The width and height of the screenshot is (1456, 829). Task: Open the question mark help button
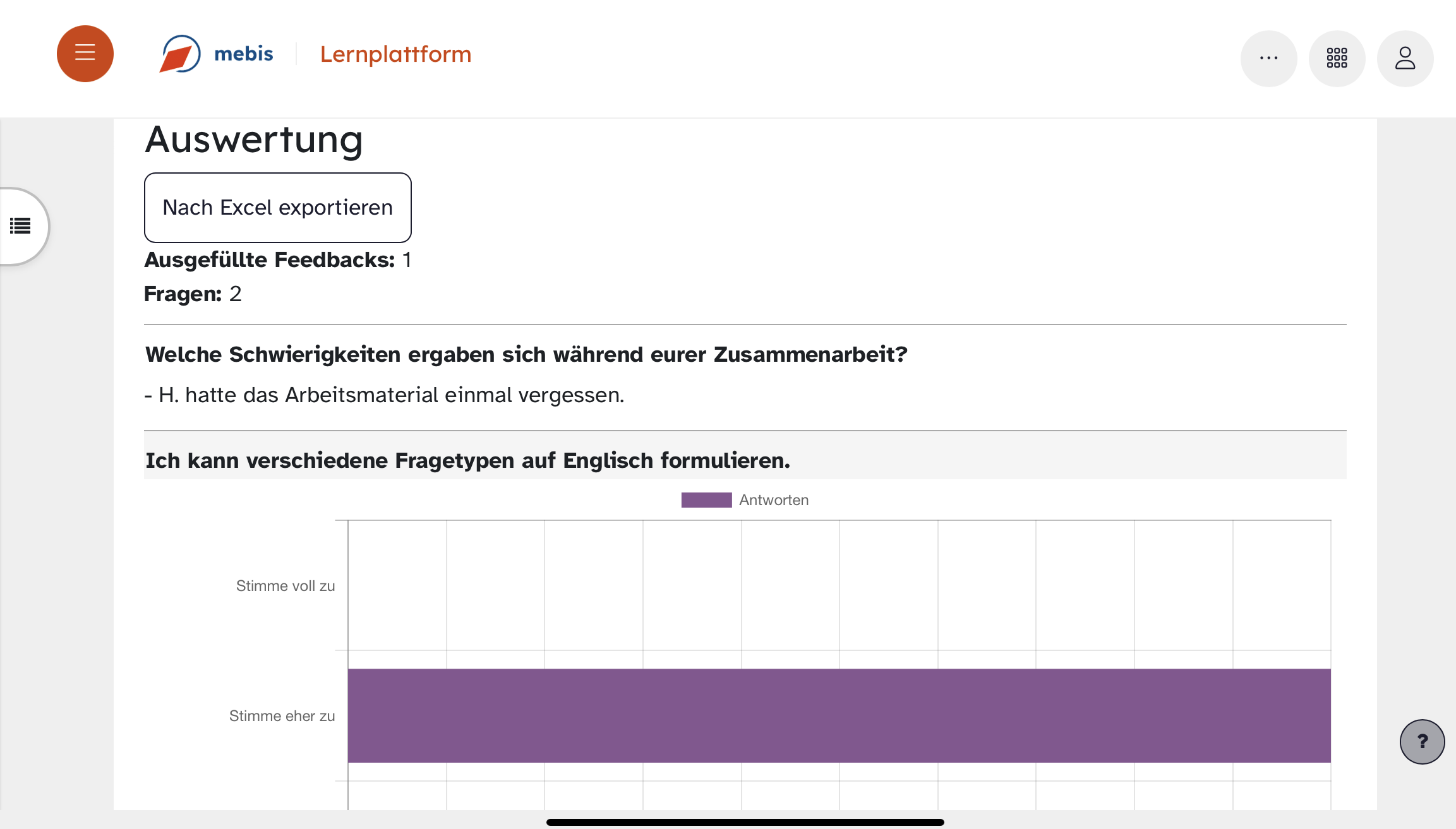[x=1422, y=741]
